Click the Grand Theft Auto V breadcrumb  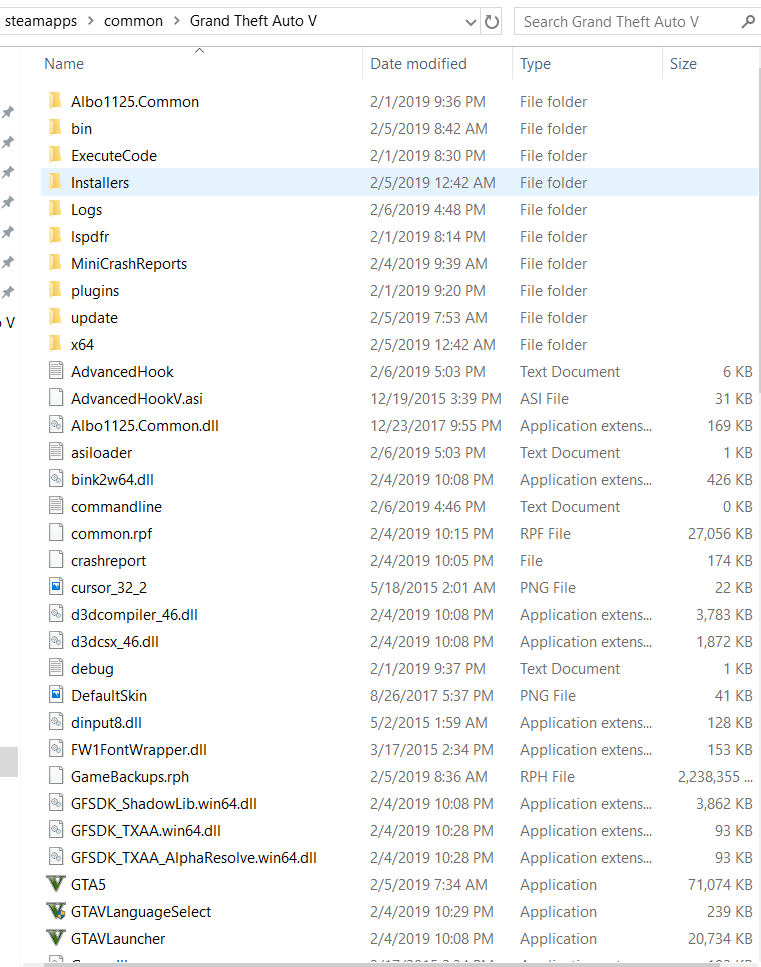point(253,21)
